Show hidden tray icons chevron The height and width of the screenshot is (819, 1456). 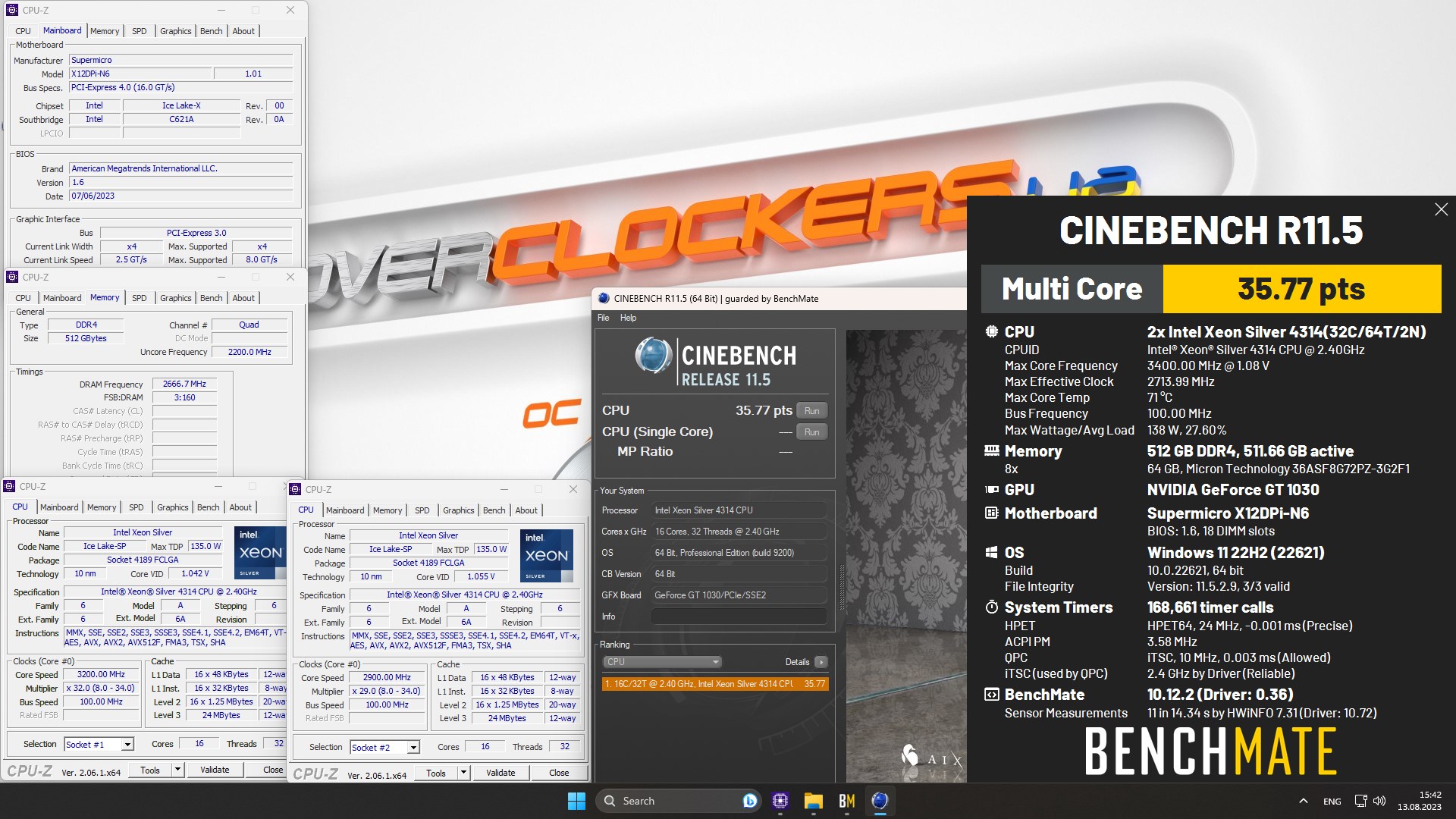point(1303,801)
